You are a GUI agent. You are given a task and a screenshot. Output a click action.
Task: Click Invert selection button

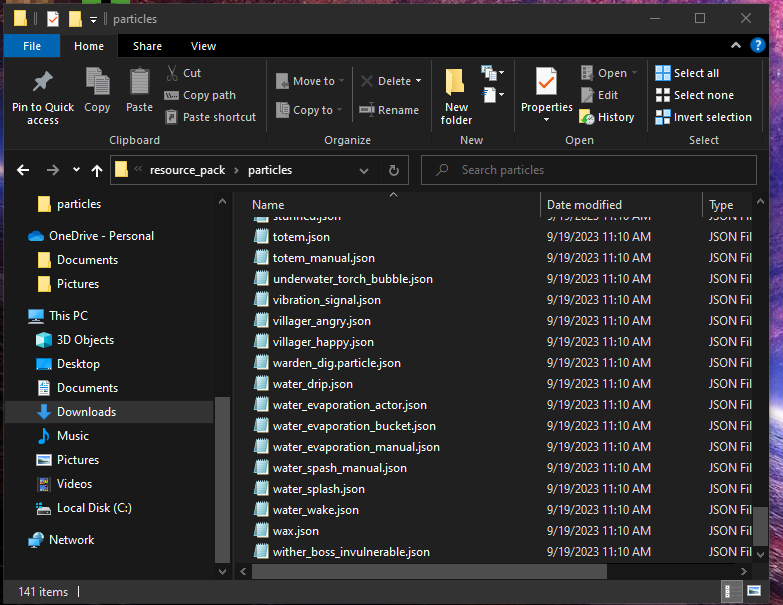click(703, 117)
